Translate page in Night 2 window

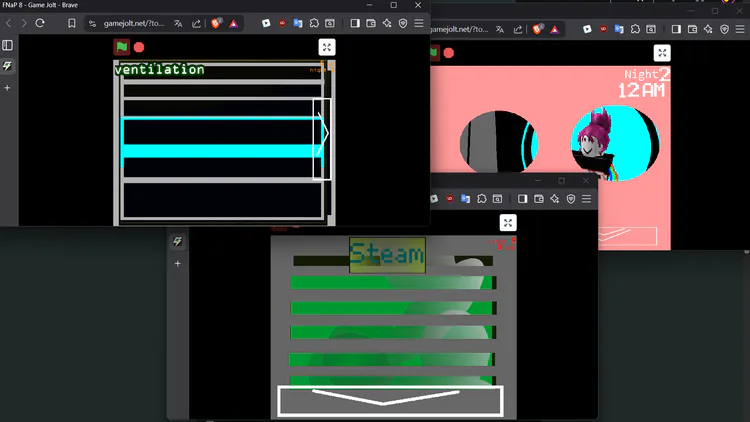click(500, 30)
